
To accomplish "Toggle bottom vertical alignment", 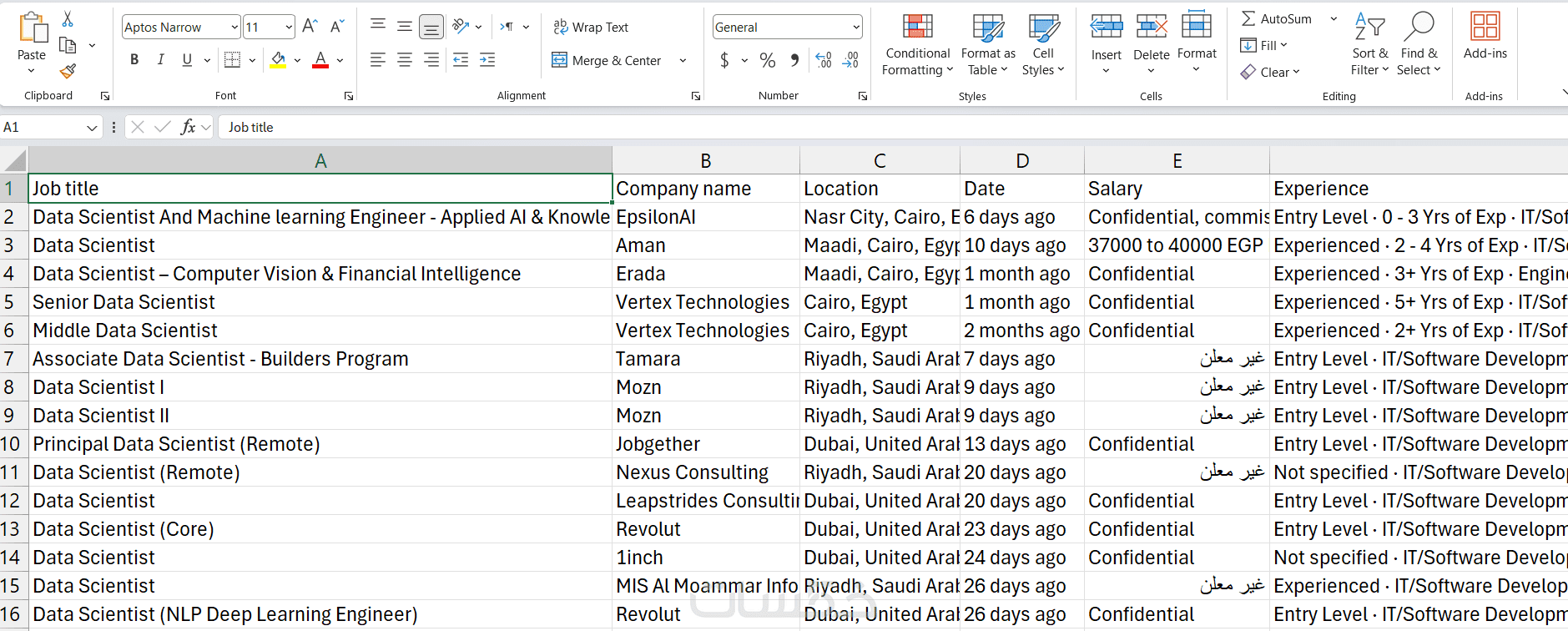I will tap(431, 27).
